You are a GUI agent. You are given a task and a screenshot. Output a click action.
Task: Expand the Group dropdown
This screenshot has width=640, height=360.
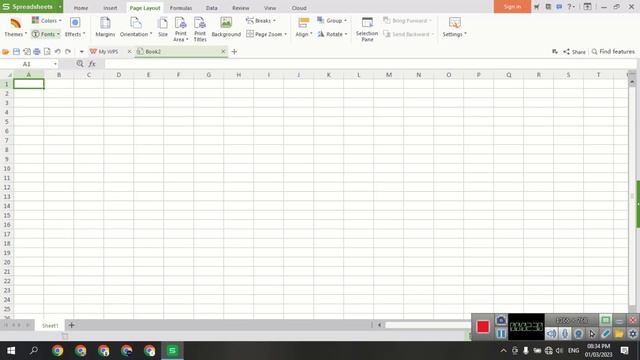click(332, 20)
